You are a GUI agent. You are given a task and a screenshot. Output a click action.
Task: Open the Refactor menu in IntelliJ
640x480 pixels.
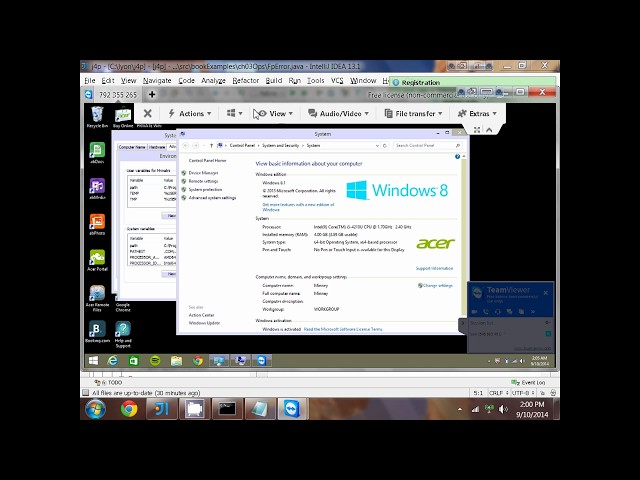246,81
